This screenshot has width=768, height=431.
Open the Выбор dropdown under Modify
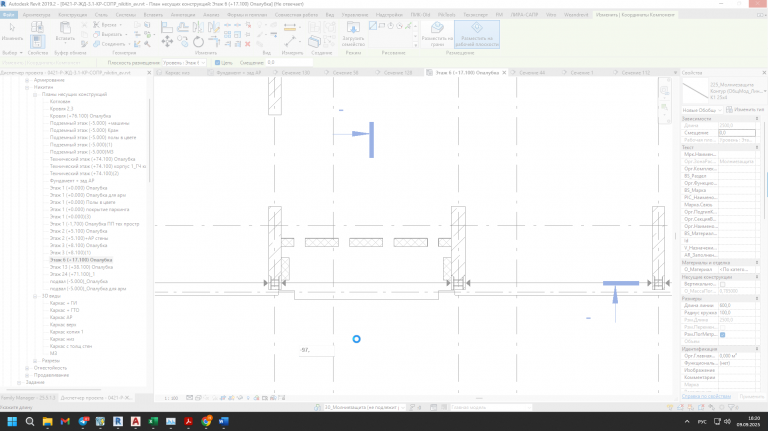click(12, 52)
